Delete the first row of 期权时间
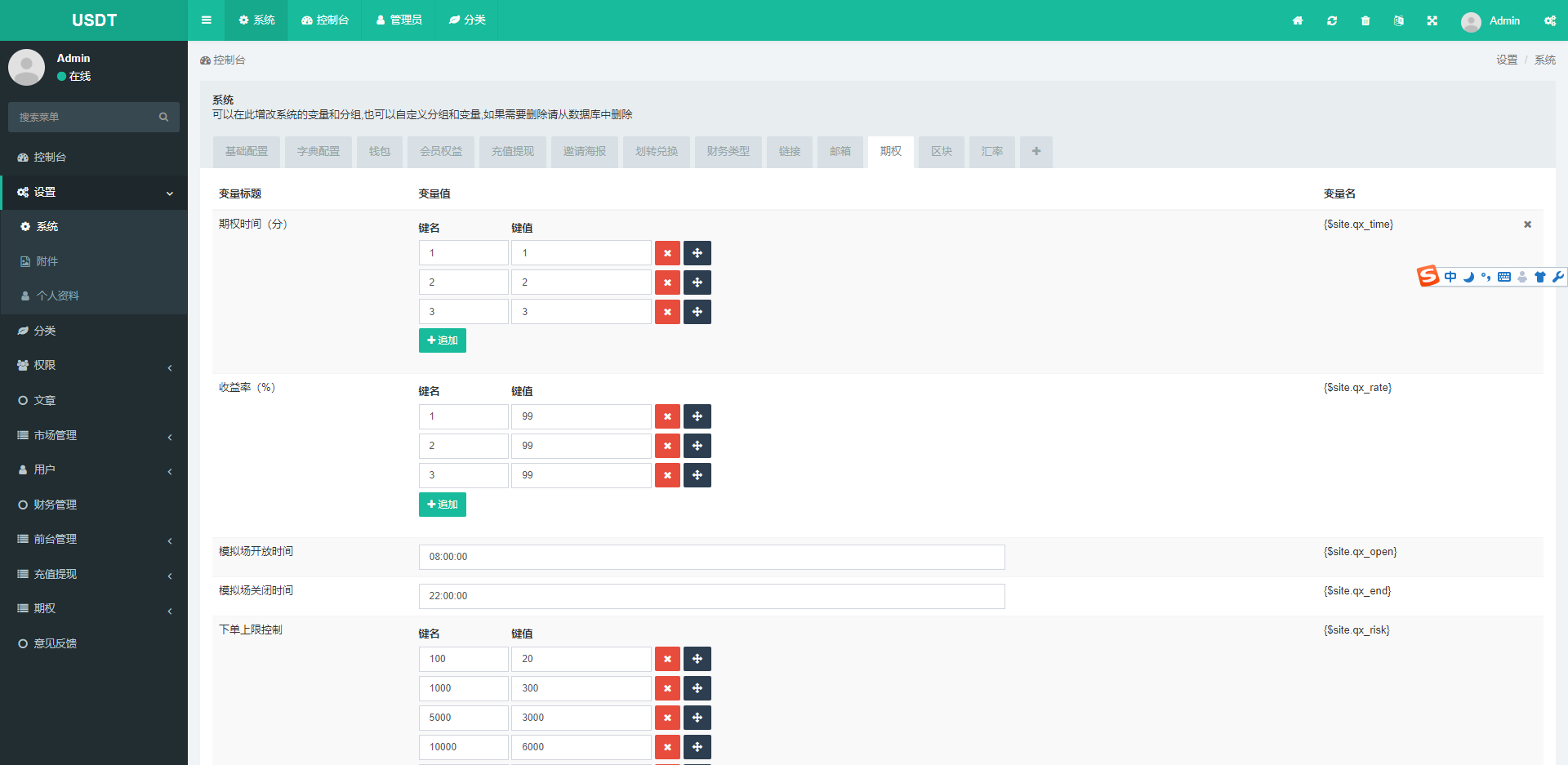The width and height of the screenshot is (1568, 765). 667,253
